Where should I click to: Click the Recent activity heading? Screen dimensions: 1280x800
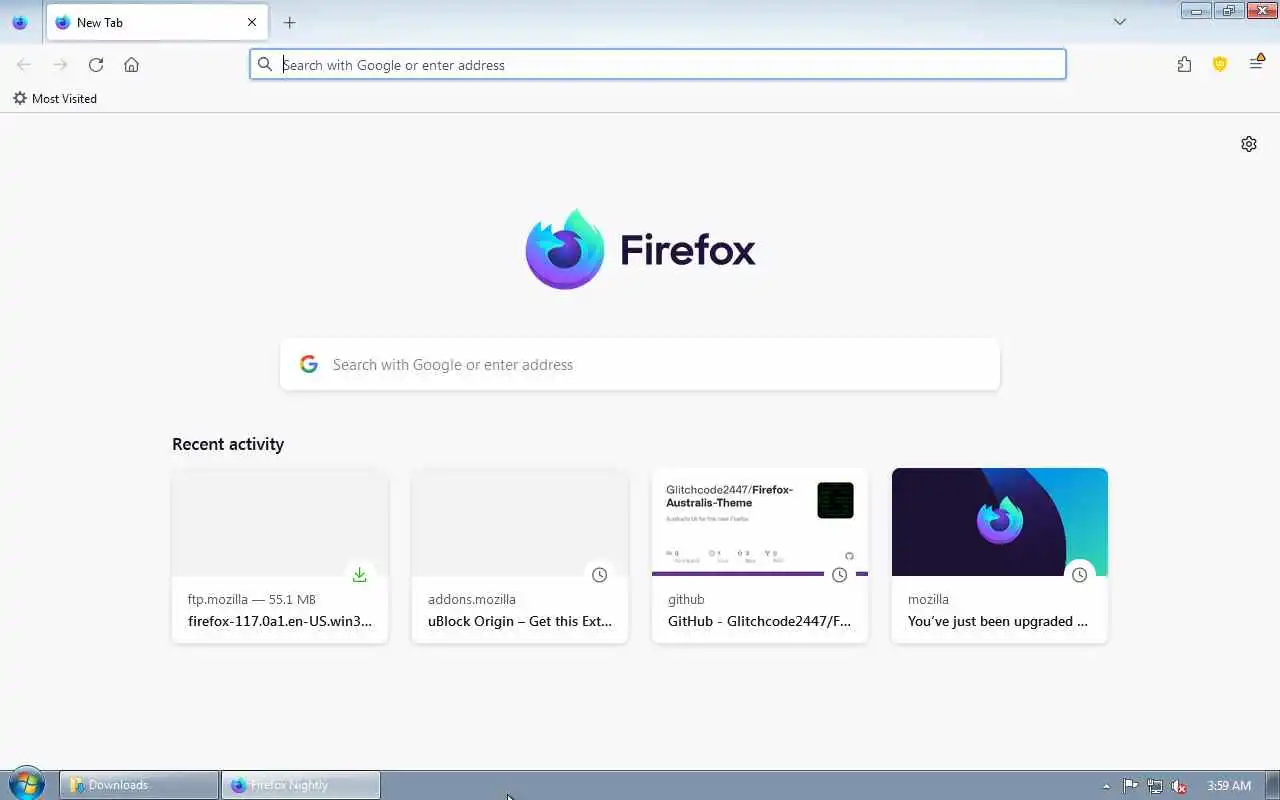228,444
